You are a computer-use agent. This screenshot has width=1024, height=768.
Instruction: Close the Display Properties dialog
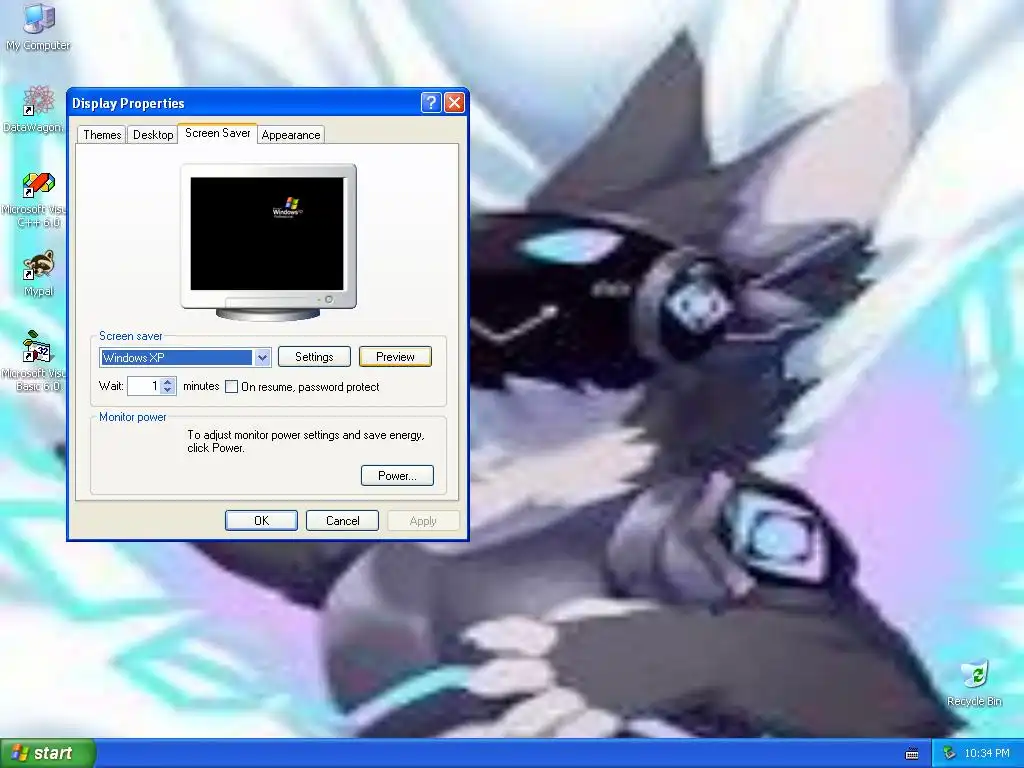tap(454, 103)
